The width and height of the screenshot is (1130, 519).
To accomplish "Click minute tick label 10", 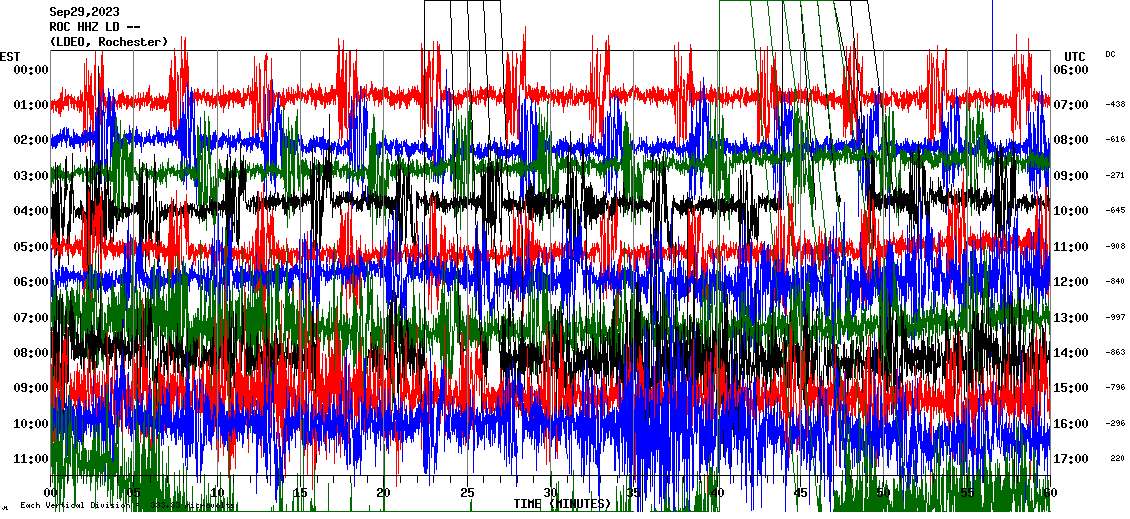I will (x=217, y=493).
